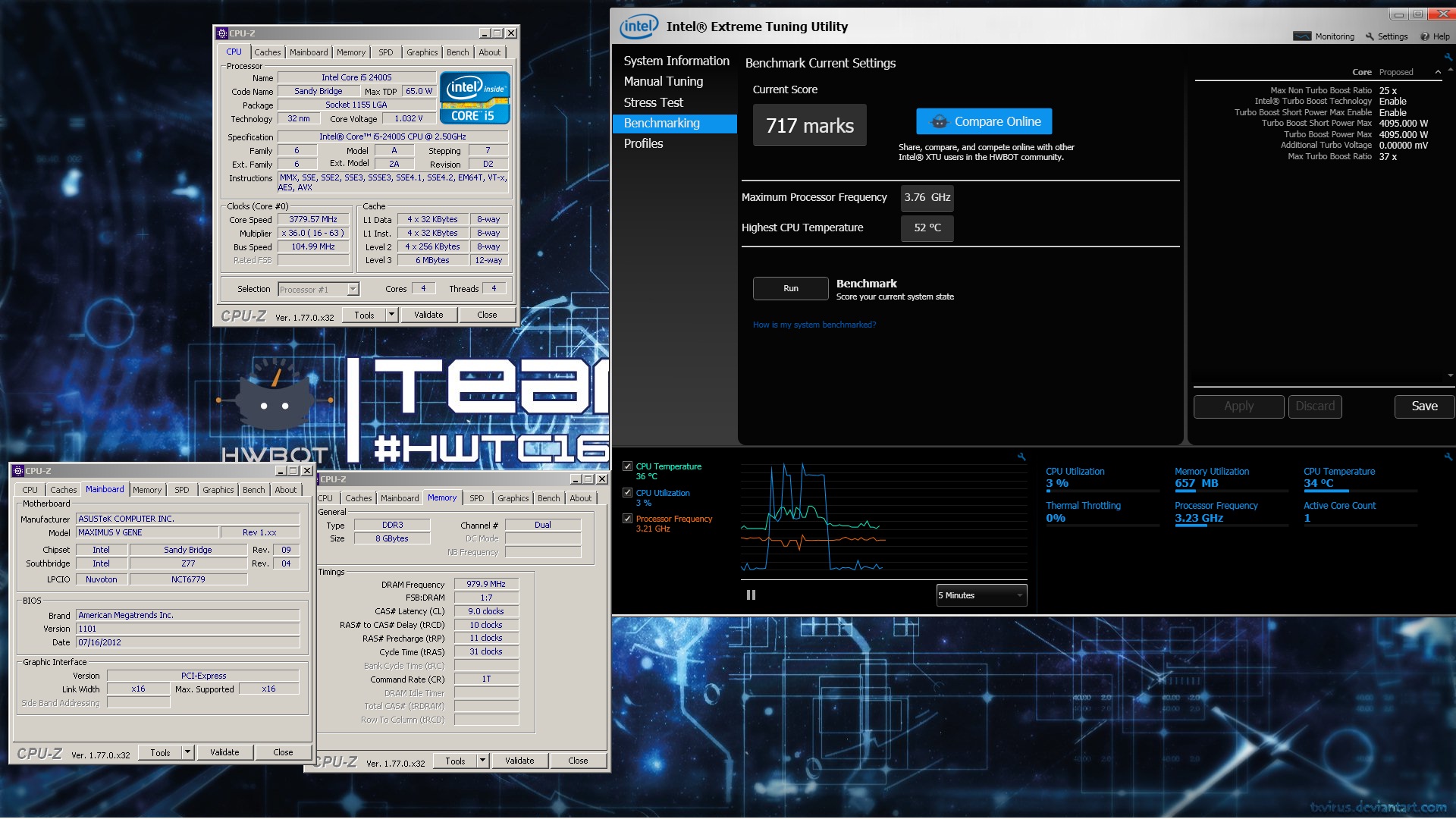This screenshot has height=819, width=1456.
Task: Click the Save button in proposed settings panel
Action: point(1424,406)
